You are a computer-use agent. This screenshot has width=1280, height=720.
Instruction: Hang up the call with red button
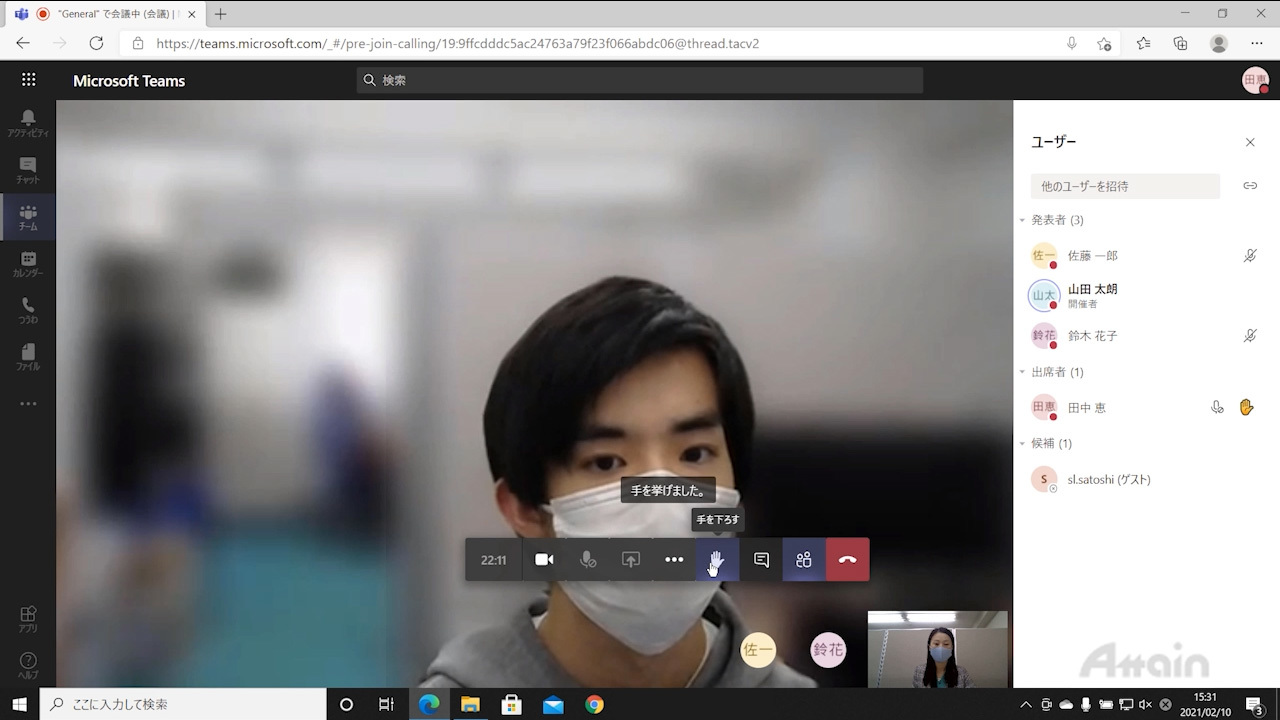pos(847,560)
